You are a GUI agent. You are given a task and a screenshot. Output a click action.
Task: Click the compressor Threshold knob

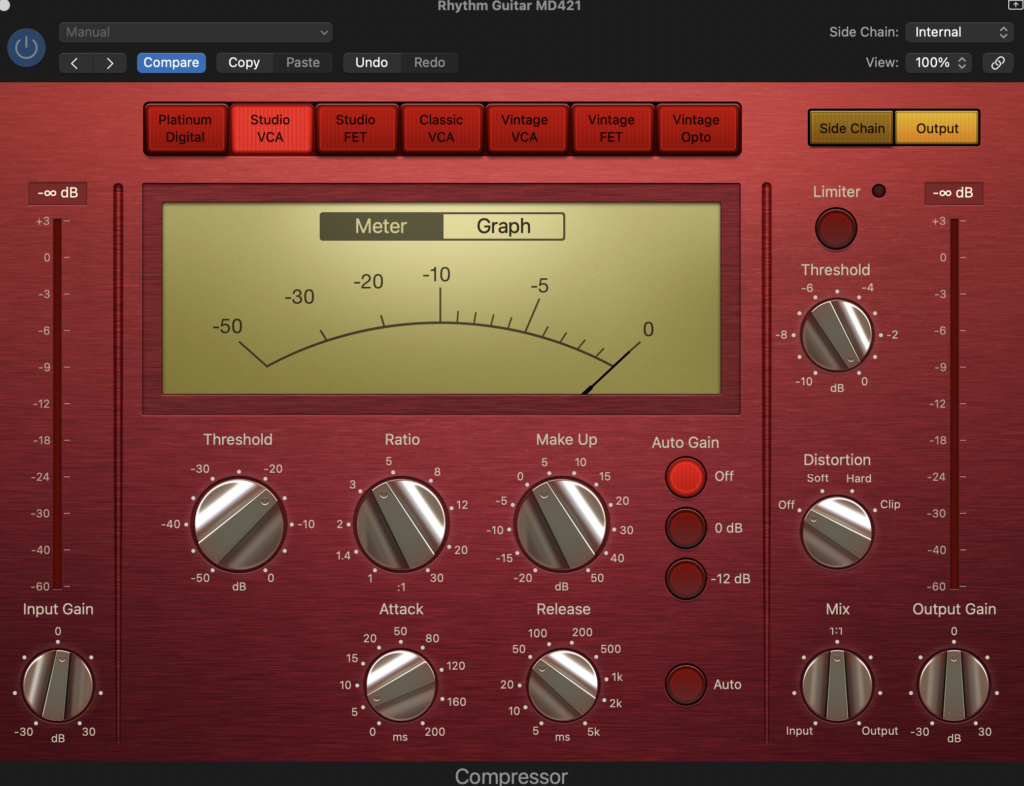pyautogui.click(x=238, y=524)
